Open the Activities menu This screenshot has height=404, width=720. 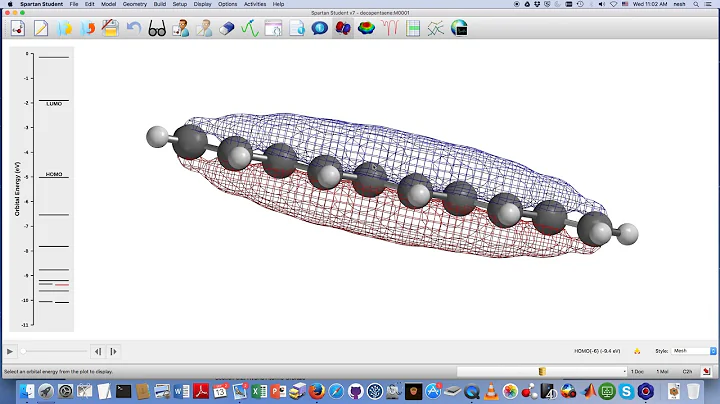pyautogui.click(x=255, y=4)
